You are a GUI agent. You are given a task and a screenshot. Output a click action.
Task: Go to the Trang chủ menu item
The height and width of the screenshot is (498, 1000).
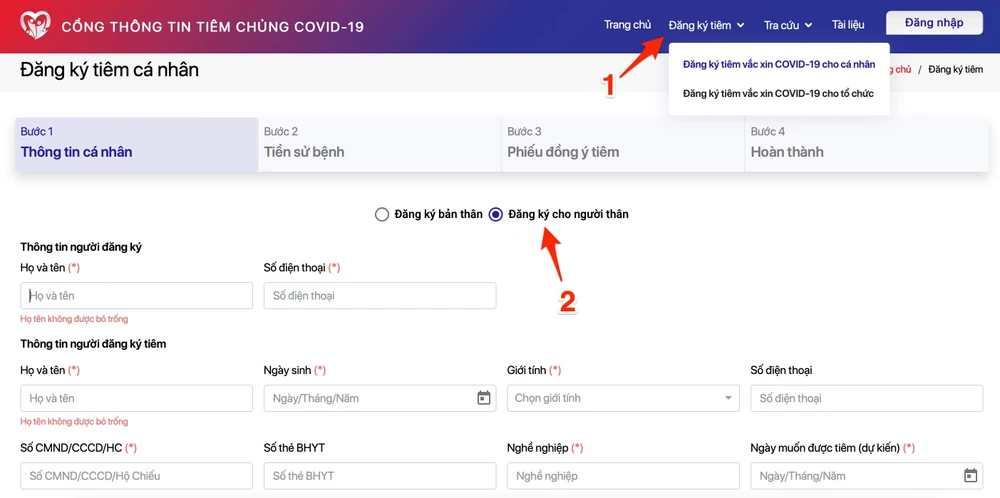627,25
